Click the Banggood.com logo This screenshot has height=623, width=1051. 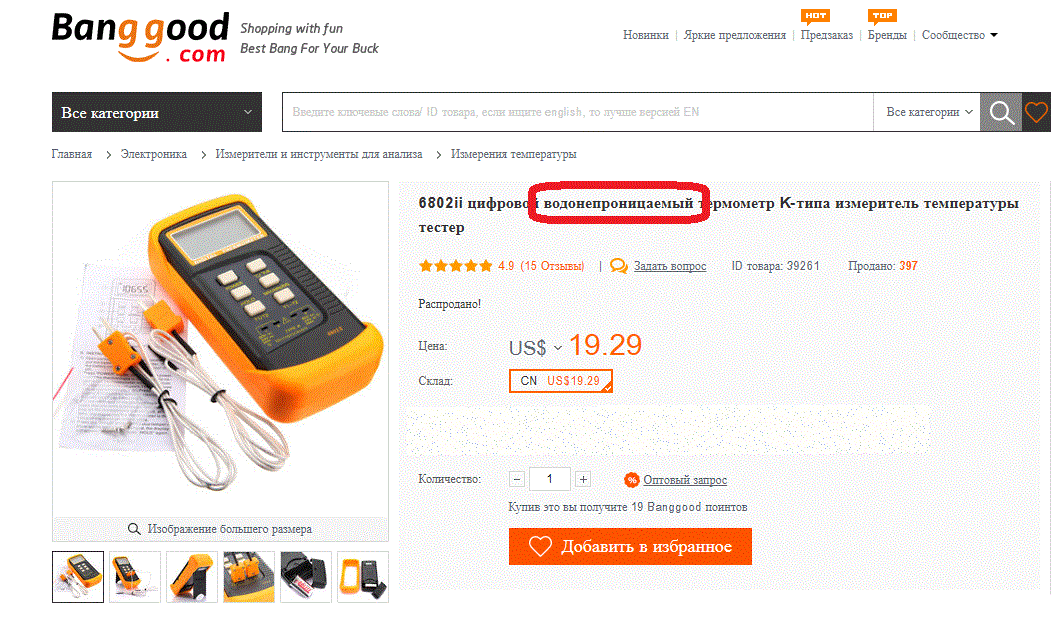point(141,37)
